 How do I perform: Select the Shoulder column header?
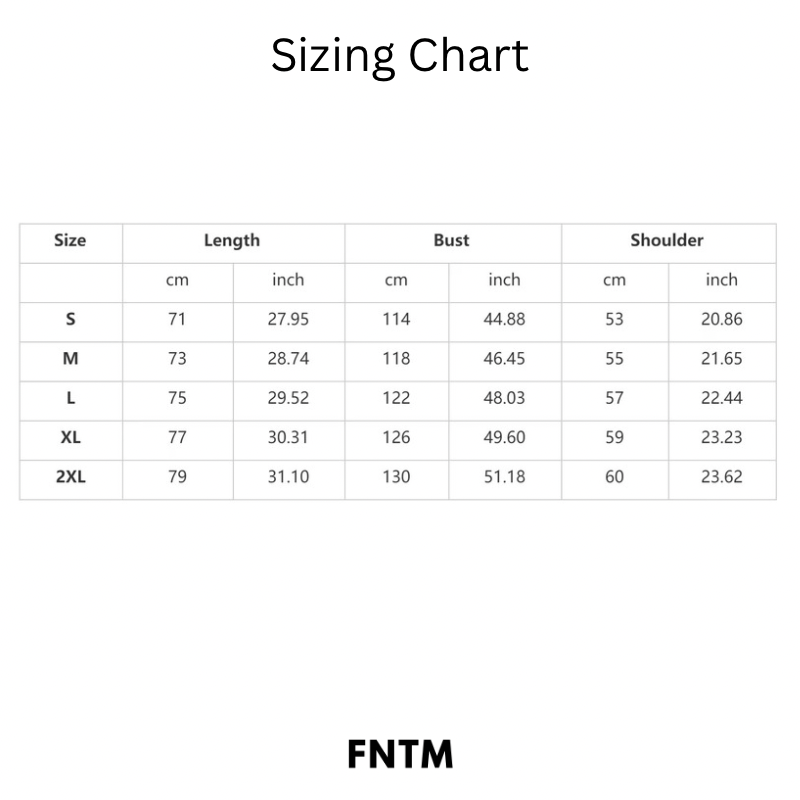click(667, 240)
